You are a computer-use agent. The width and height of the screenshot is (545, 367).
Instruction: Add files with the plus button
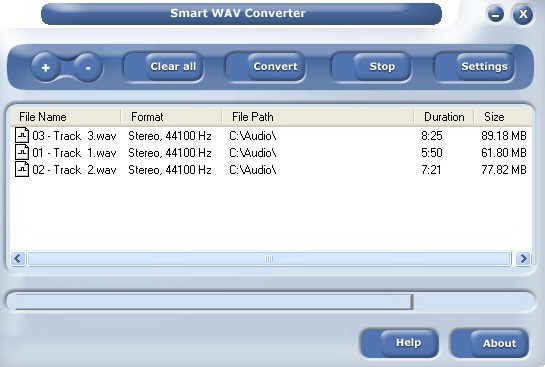point(46,67)
